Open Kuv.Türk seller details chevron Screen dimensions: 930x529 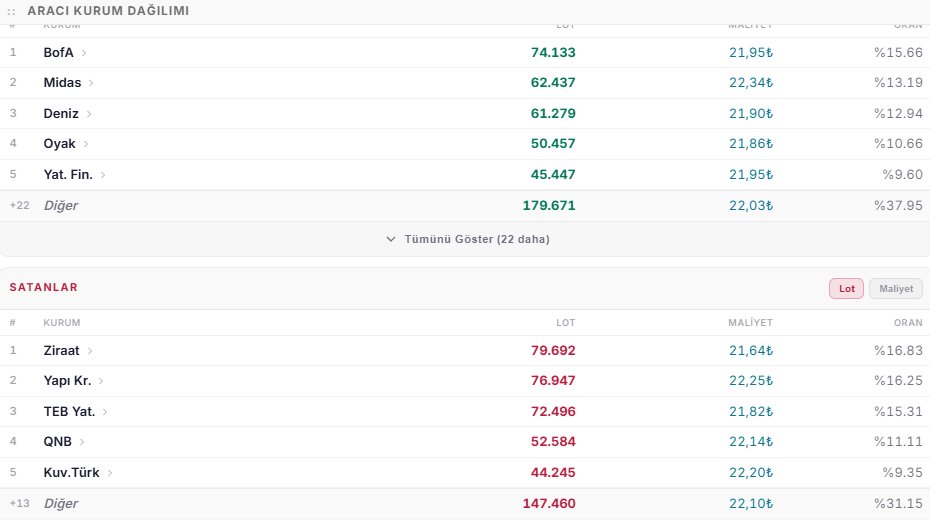pos(110,473)
